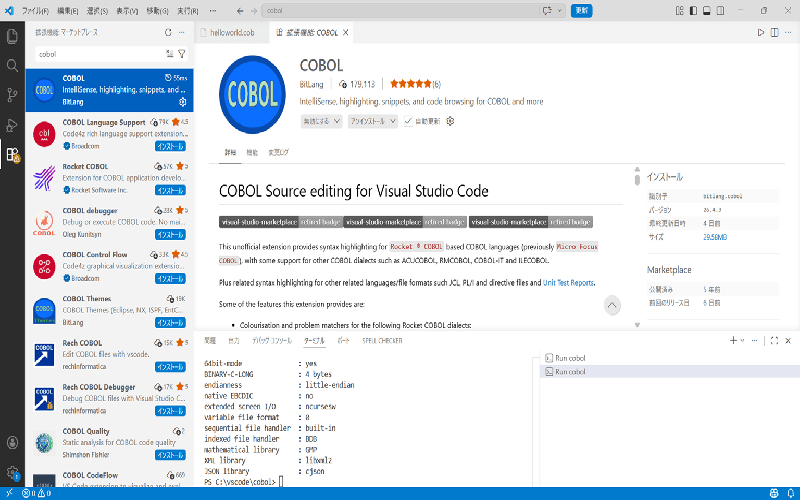Image resolution: width=800 pixels, height=500 pixels.
Task: Go back with the navigation arrow
Action: pos(240,10)
